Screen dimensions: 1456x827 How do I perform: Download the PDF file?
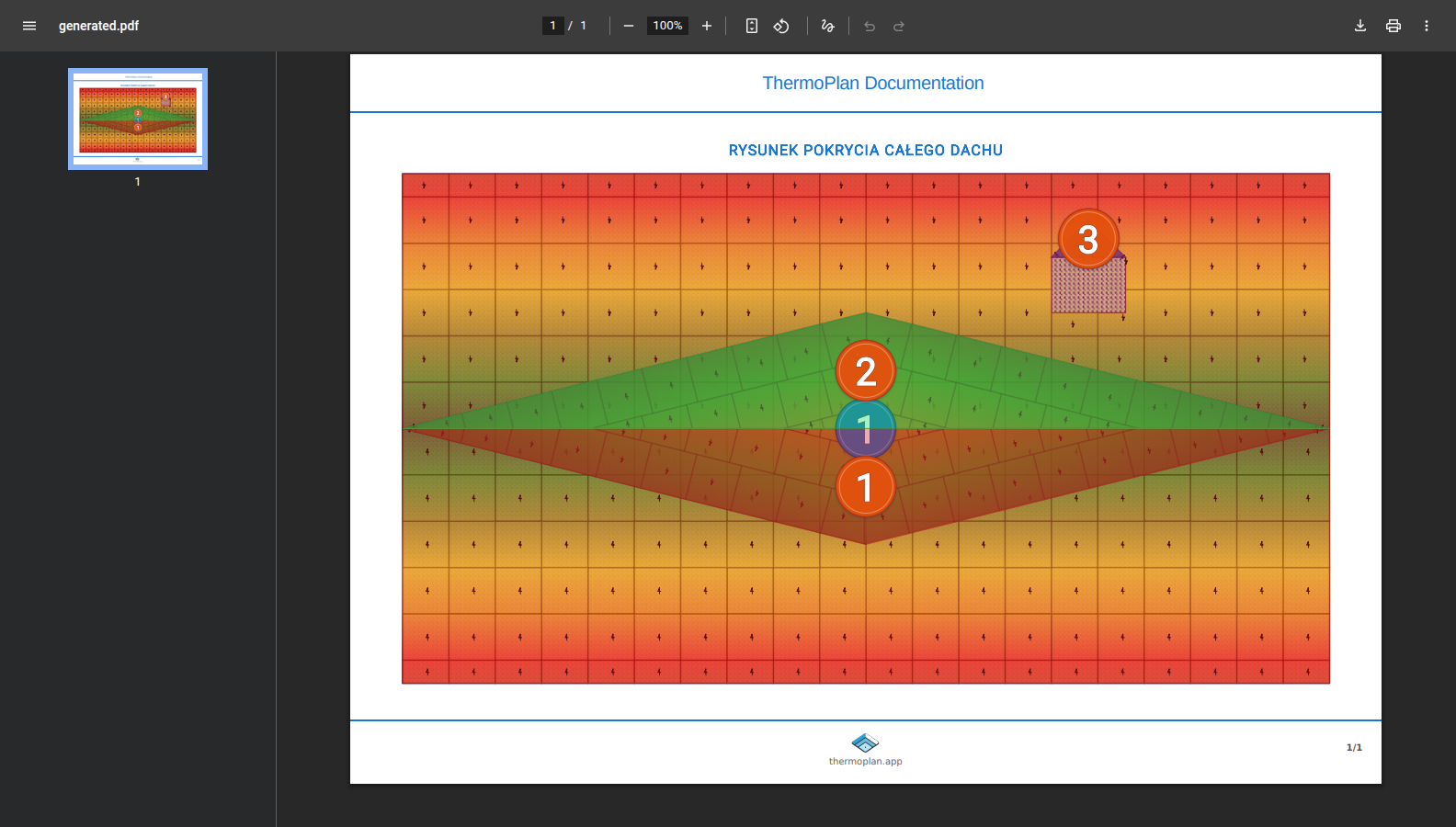(1360, 26)
